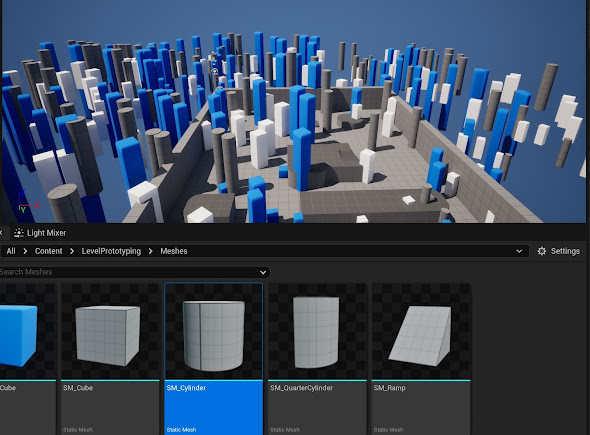
Task: Click the SM_Ramp name label
Action: point(389,388)
